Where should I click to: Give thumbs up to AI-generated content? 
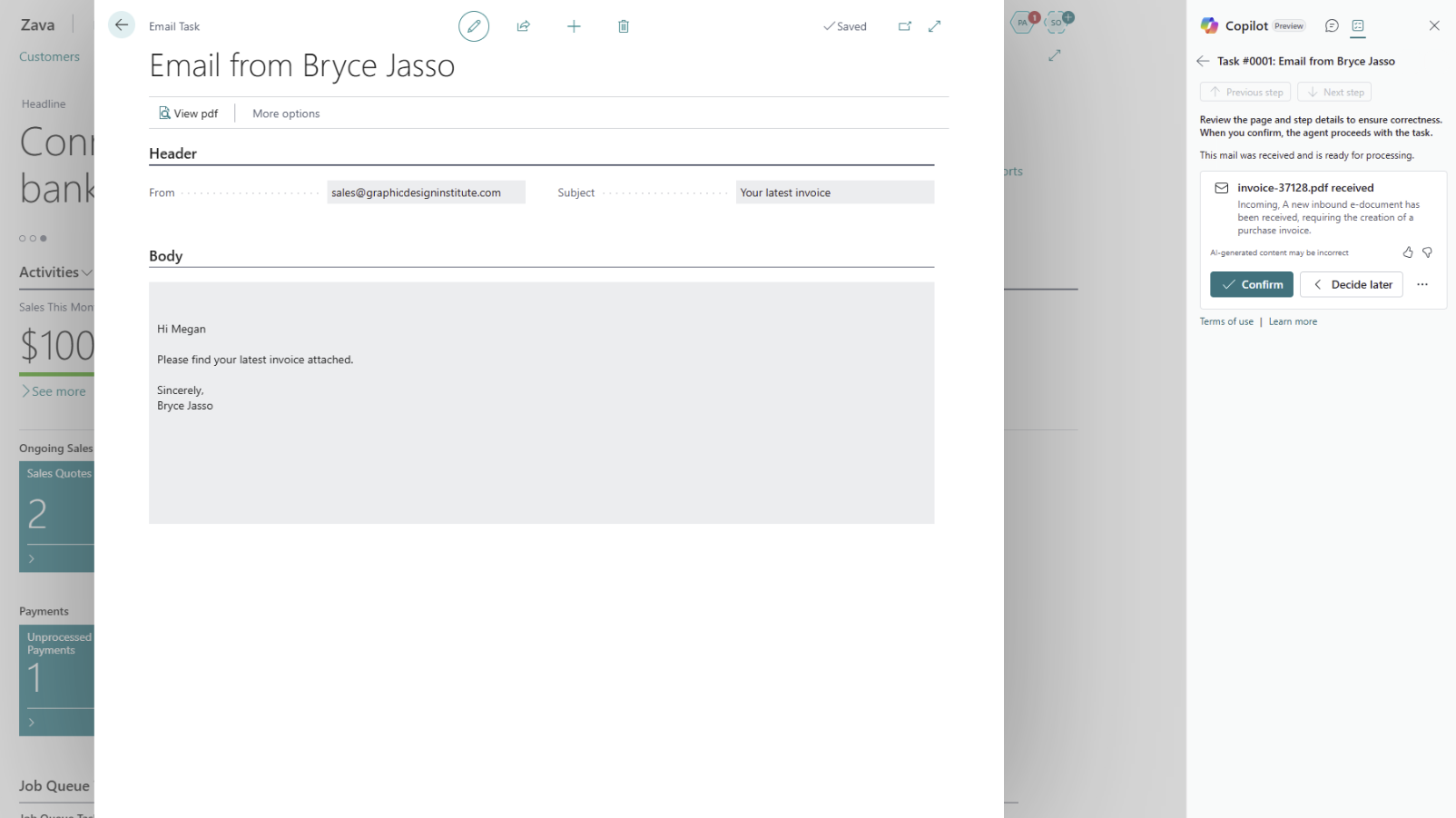coord(1408,252)
